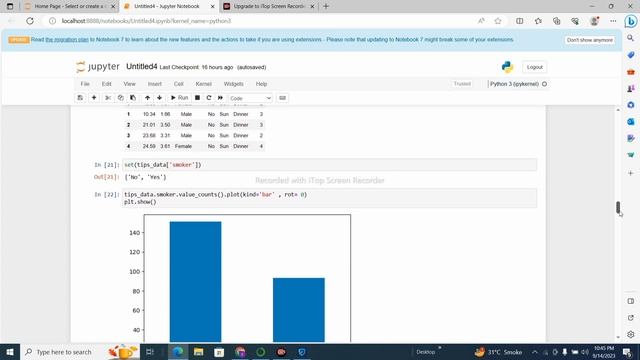Viewport: 640px width, 360px height.
Task: Restart and run all cells icon
Action: [x=220, y=98]
